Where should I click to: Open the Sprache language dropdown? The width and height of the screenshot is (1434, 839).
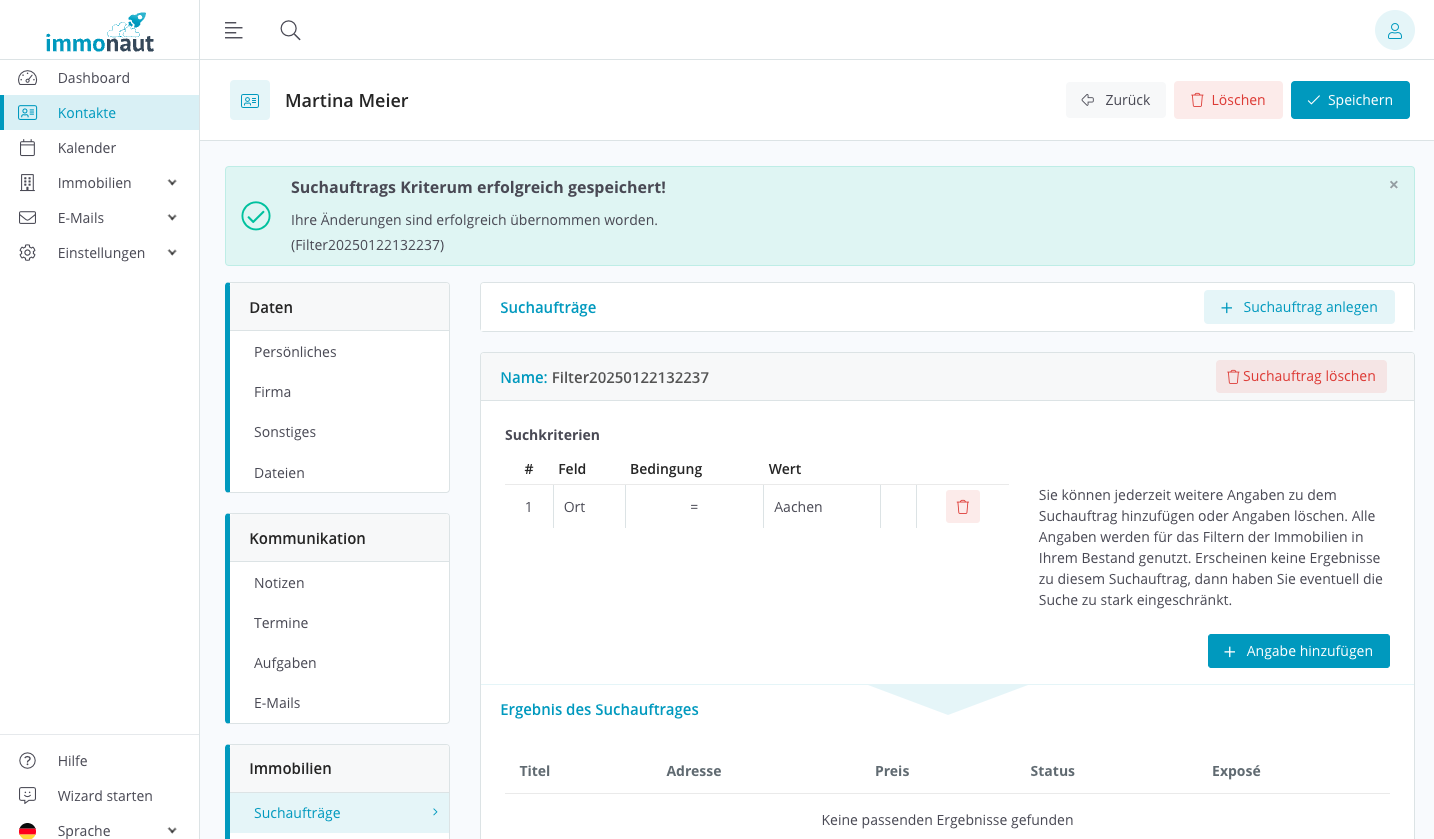tap(98, 830)
